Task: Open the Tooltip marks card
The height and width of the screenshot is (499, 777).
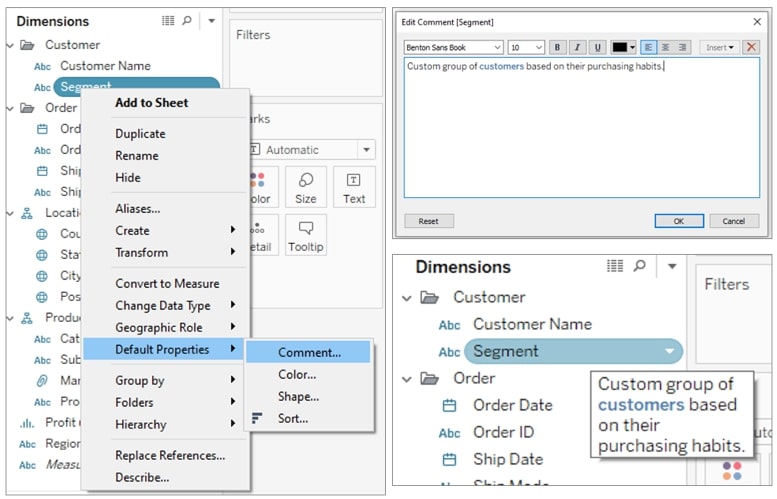Action: point(306,235)
